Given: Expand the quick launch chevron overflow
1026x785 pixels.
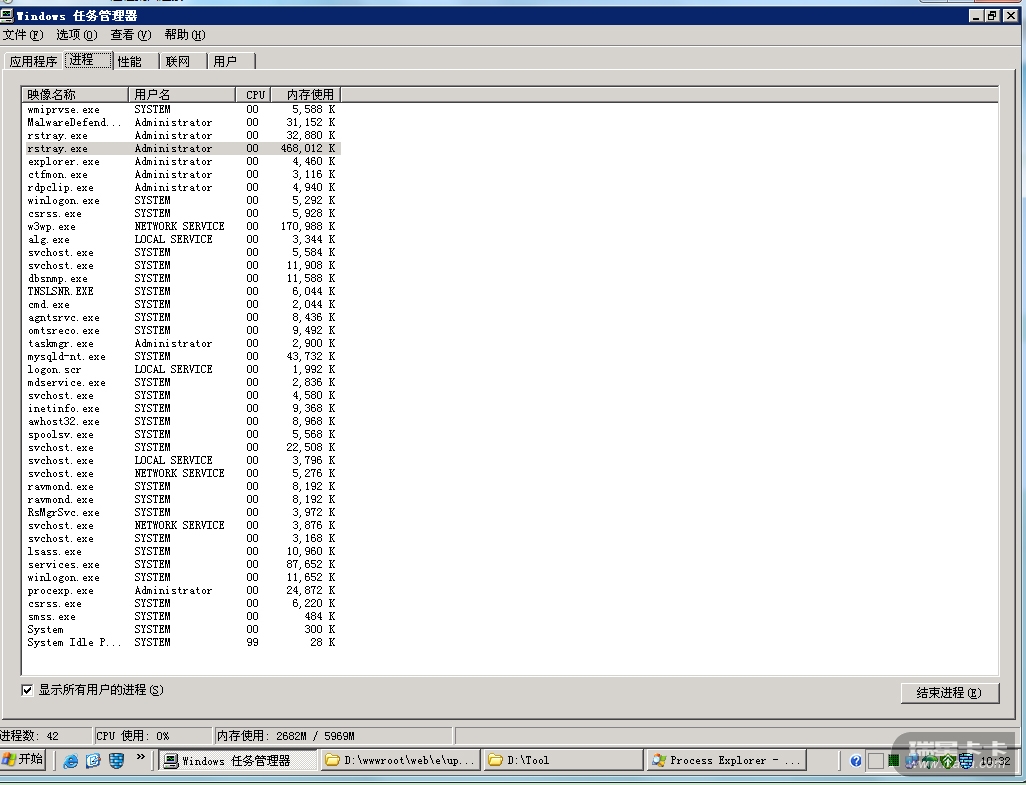Looking at the screenshot, I should [140, 758].
